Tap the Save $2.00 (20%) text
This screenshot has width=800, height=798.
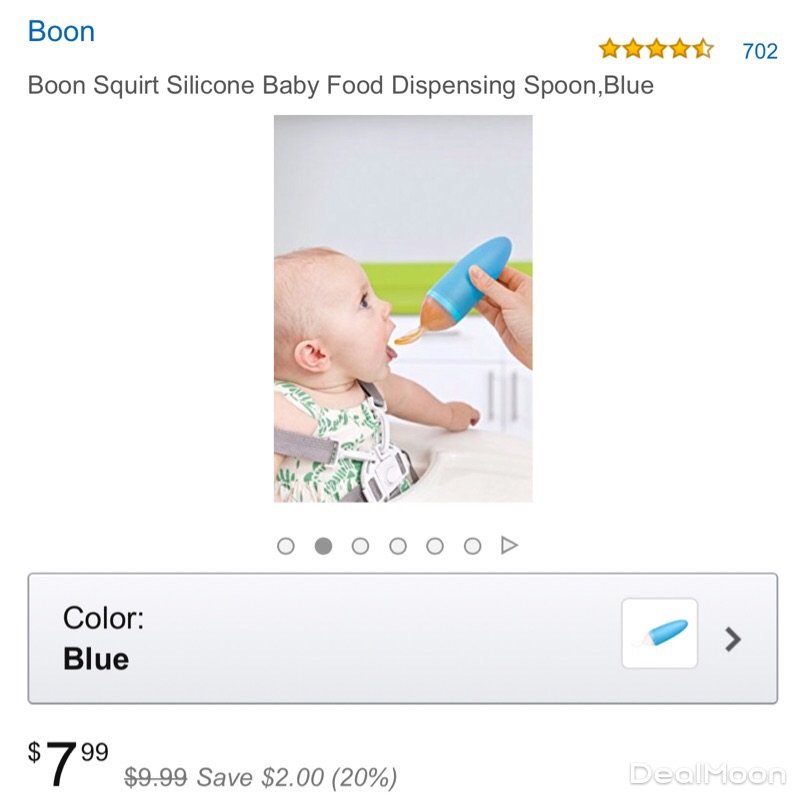[x=297, y=776]
